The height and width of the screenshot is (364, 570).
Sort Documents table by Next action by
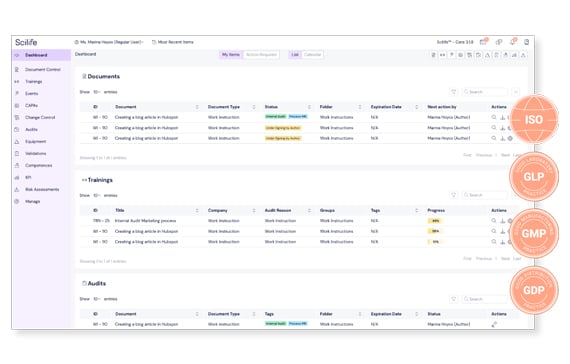pyautogui.click(x=441, y=107)
